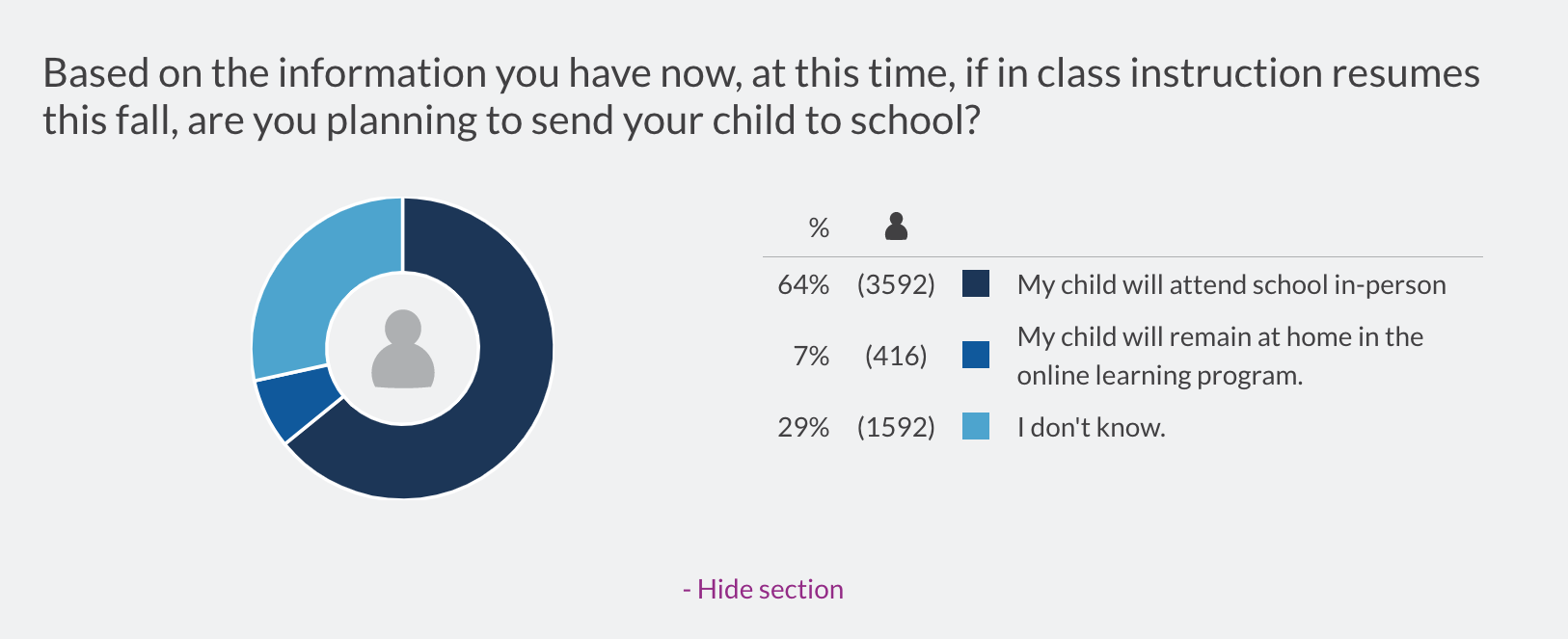Click the (3592) respondent count

pos(896,285)
